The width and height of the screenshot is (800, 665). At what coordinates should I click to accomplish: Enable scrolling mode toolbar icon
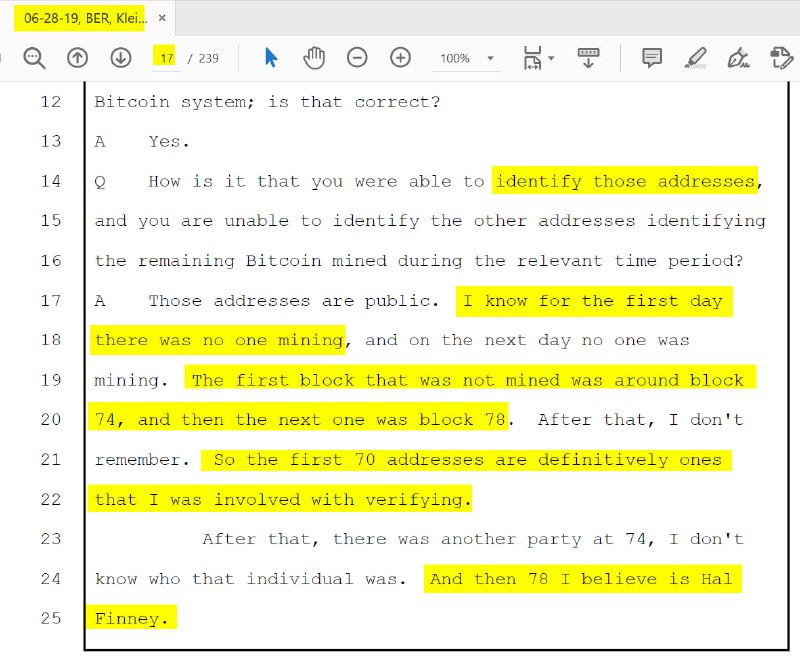coord(588,58)
